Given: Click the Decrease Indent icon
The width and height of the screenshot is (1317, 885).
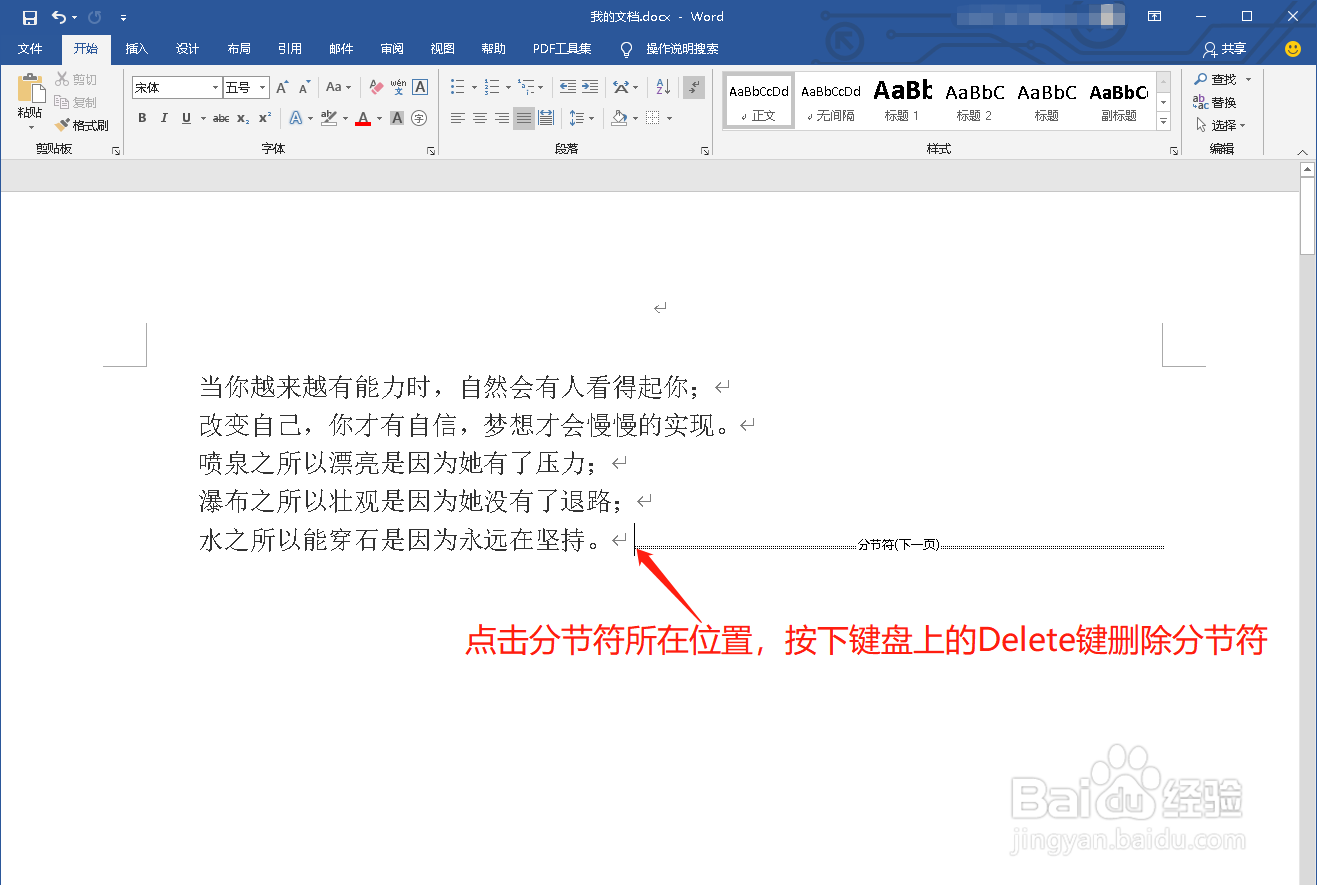Looking at the screenshot, I should tap(568, 88).
